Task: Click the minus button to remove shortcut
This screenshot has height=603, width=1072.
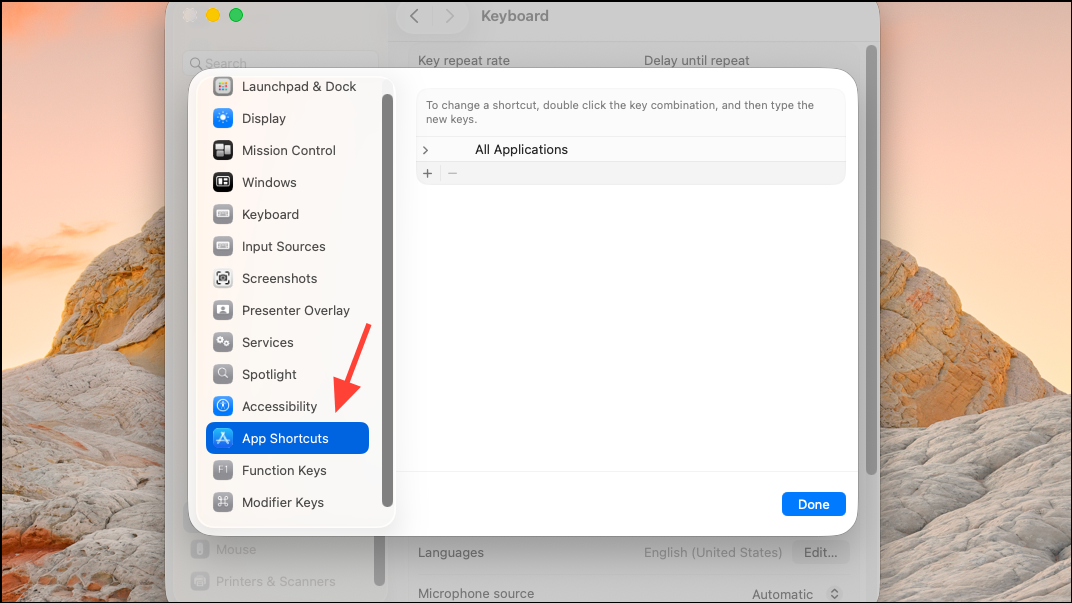Action: [x=452, y=174]
